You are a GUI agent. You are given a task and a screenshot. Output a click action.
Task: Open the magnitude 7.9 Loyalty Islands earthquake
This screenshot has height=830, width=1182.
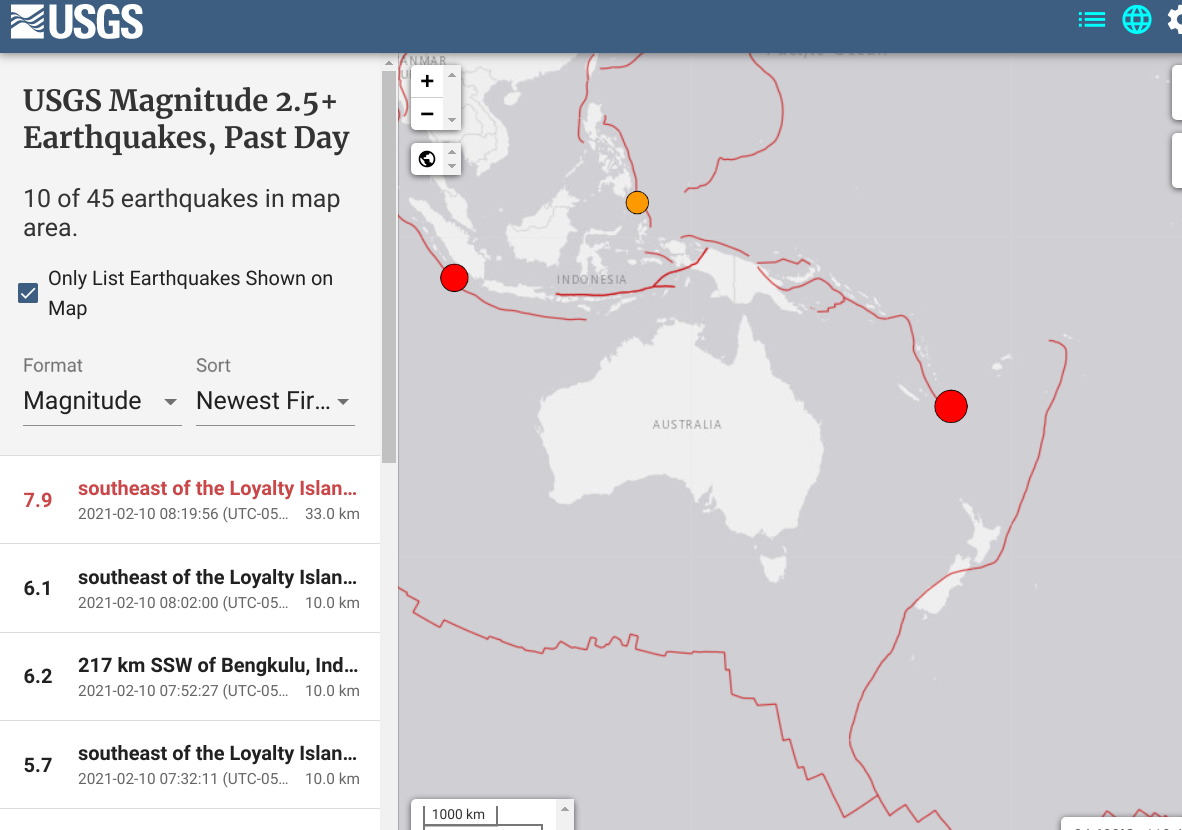point(190,500)
